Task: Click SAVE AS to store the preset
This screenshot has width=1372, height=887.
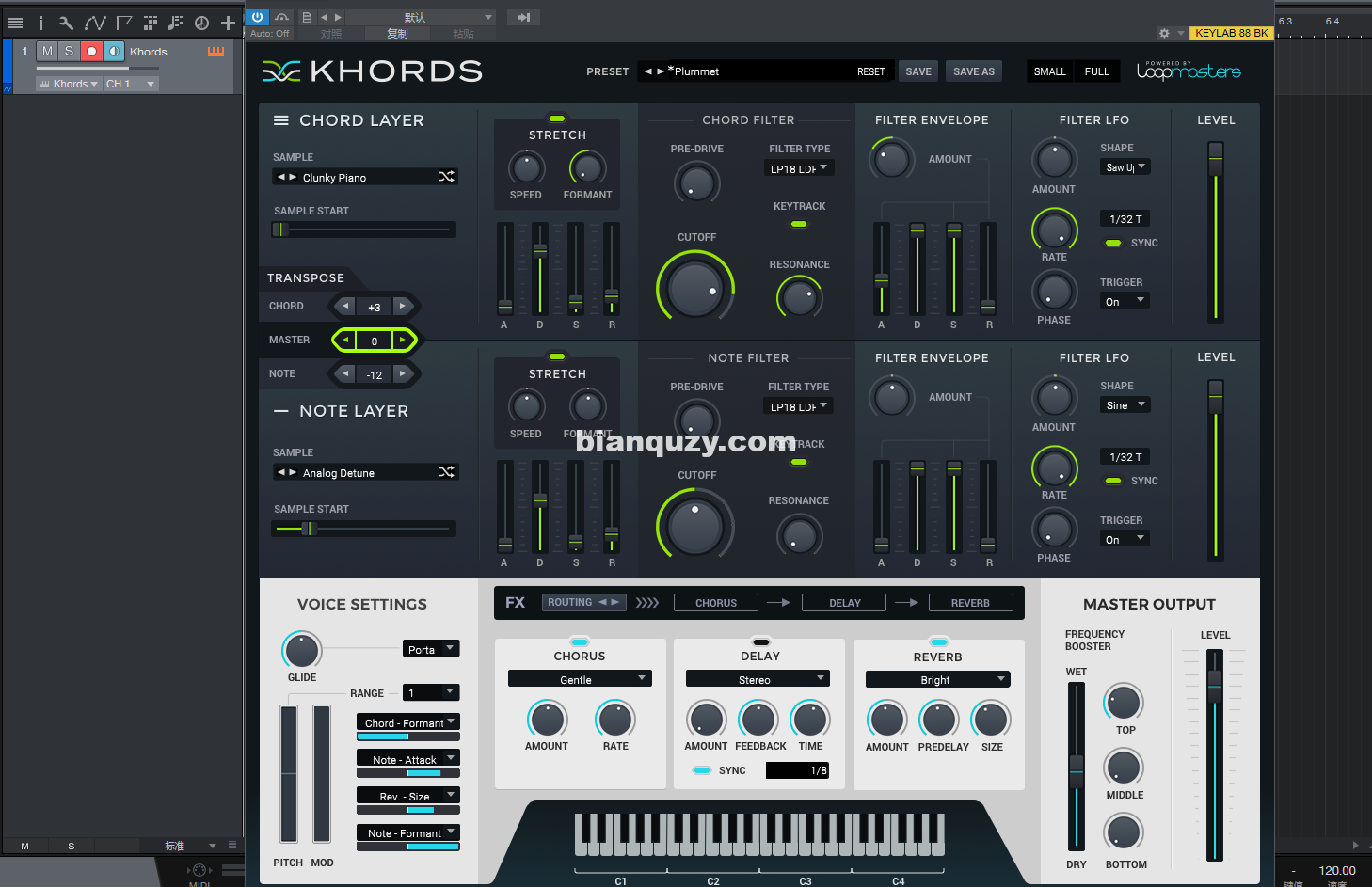Action: pos(973,71)
